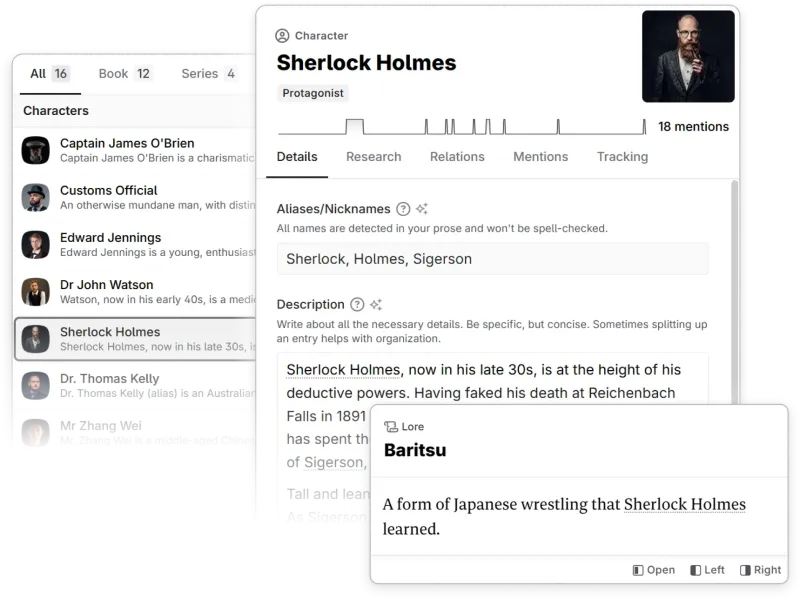
Task: Click the Description section label
Action: 310,305
